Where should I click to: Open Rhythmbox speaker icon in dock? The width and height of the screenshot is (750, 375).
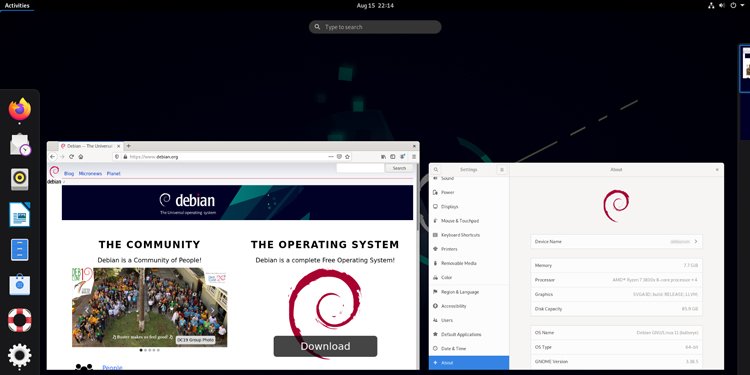tap(20, 179)
